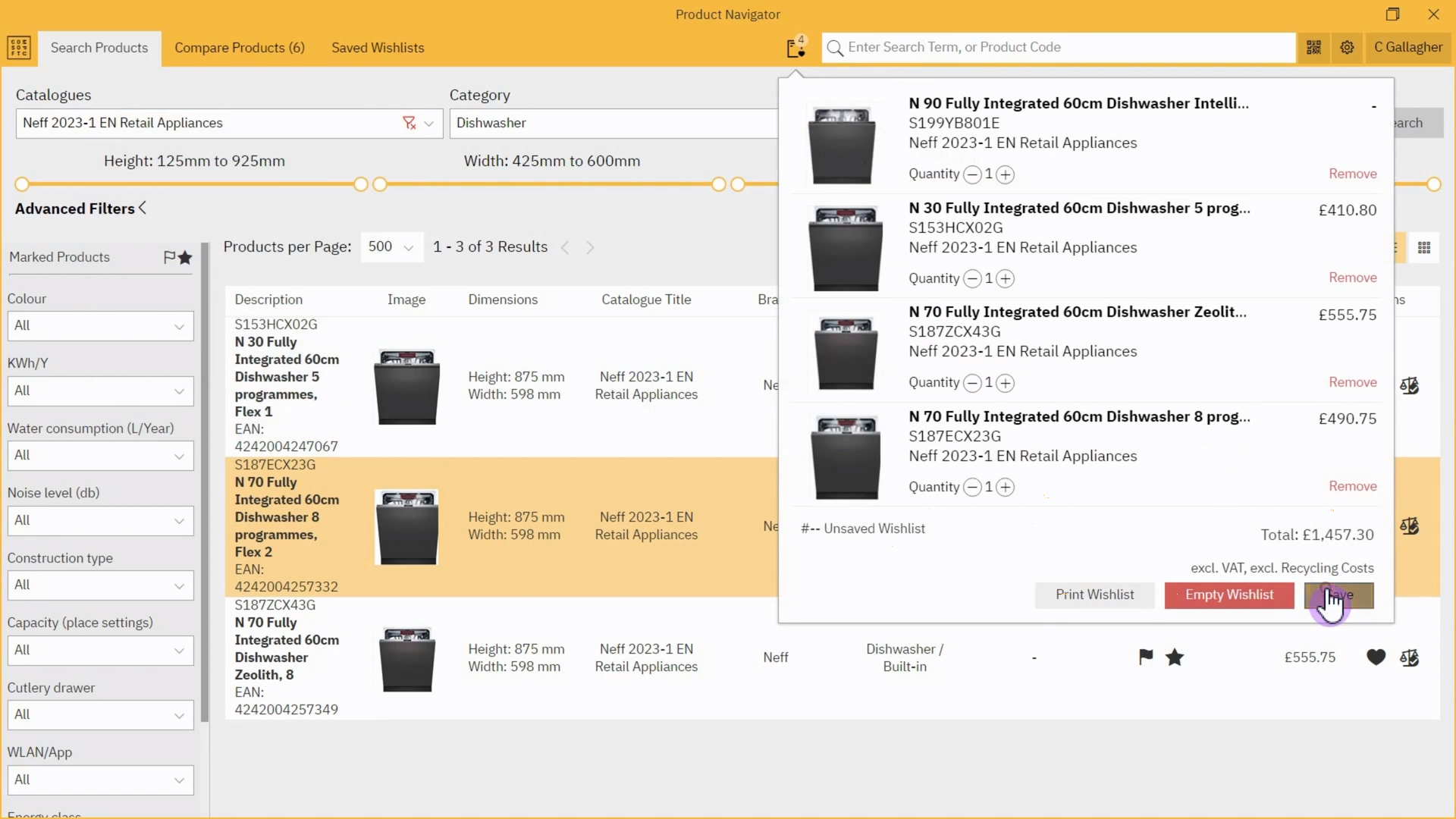Open C Gallagher user menu
Image resolution: width=1456 pixels, height=819 pixels.
[1408, 47]
